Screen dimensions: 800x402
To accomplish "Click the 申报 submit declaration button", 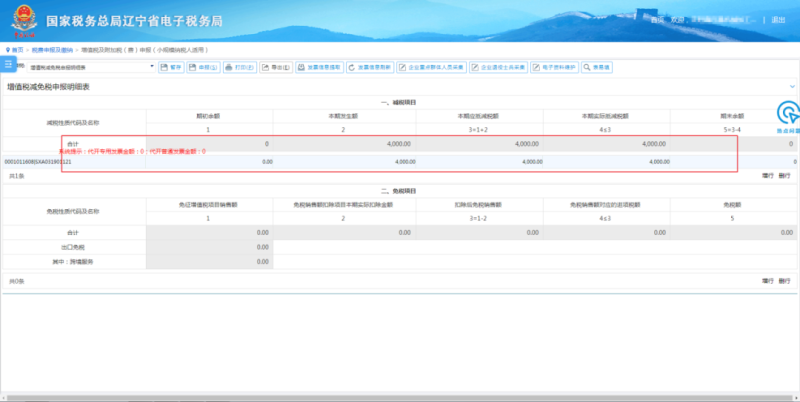I will pyautogui.click(x=203, y=67).
